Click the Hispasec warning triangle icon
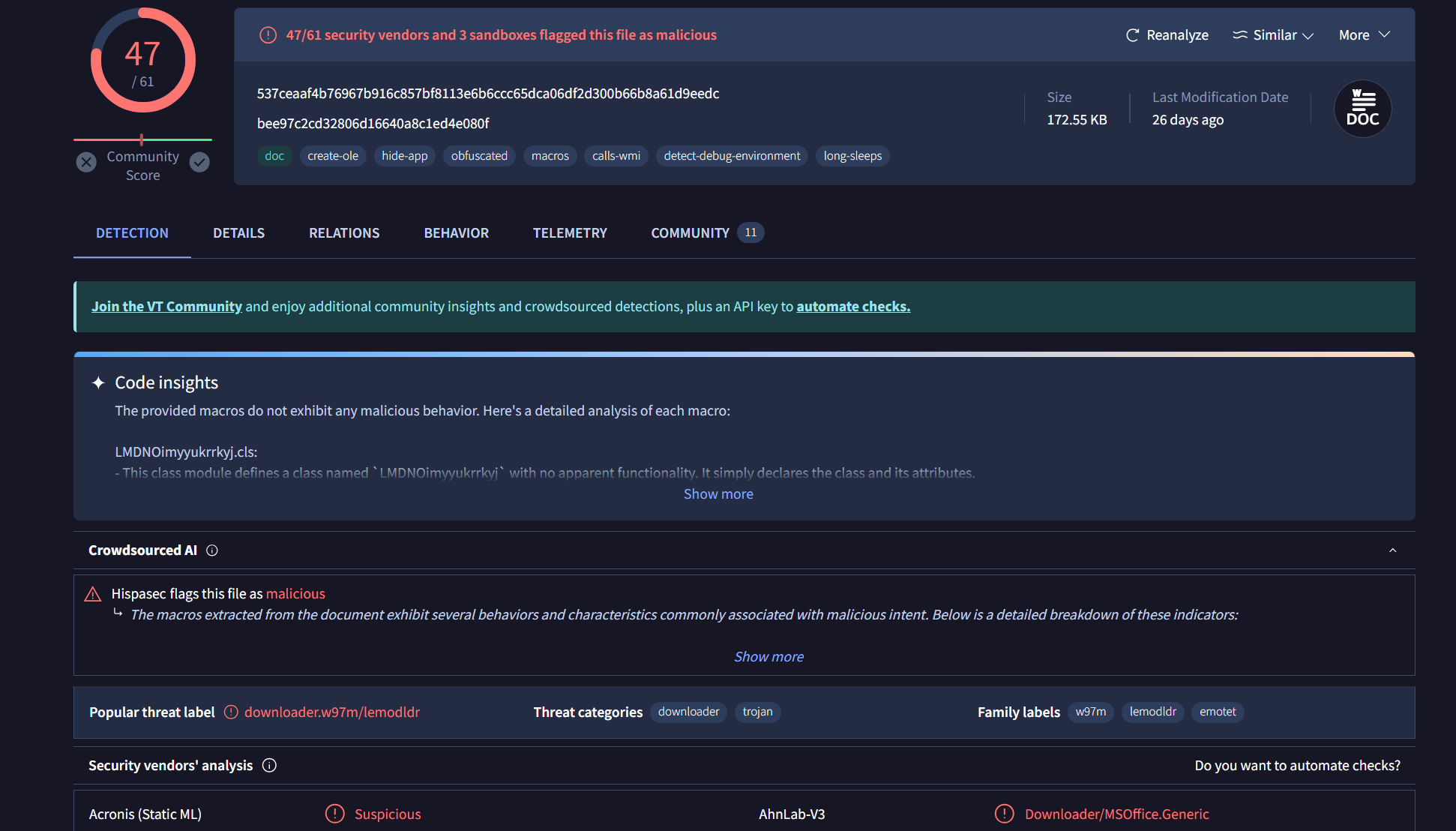Image resolution: width=1456 pixels, height=831 pixels. click(x=93, y=595)
